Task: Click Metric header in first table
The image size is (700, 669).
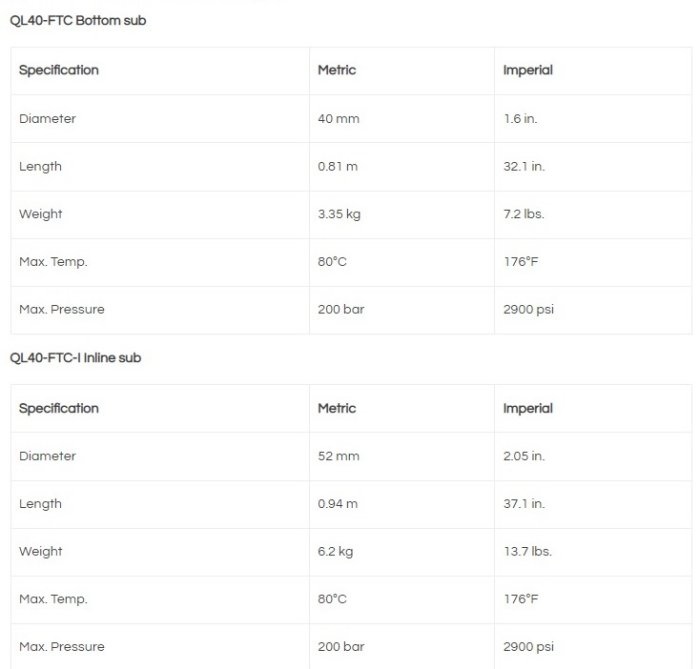Action: click(337, 70)
